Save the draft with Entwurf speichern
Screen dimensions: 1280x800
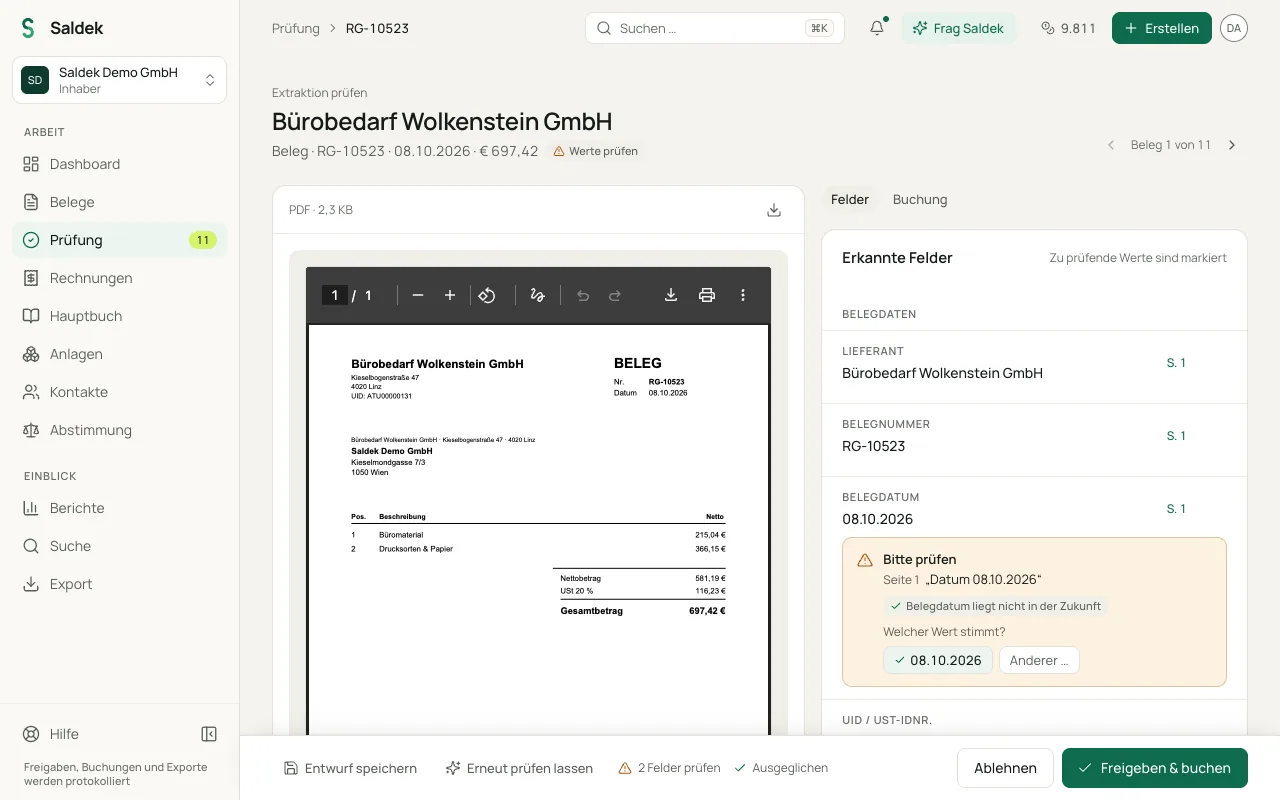(x=350, y=768)
